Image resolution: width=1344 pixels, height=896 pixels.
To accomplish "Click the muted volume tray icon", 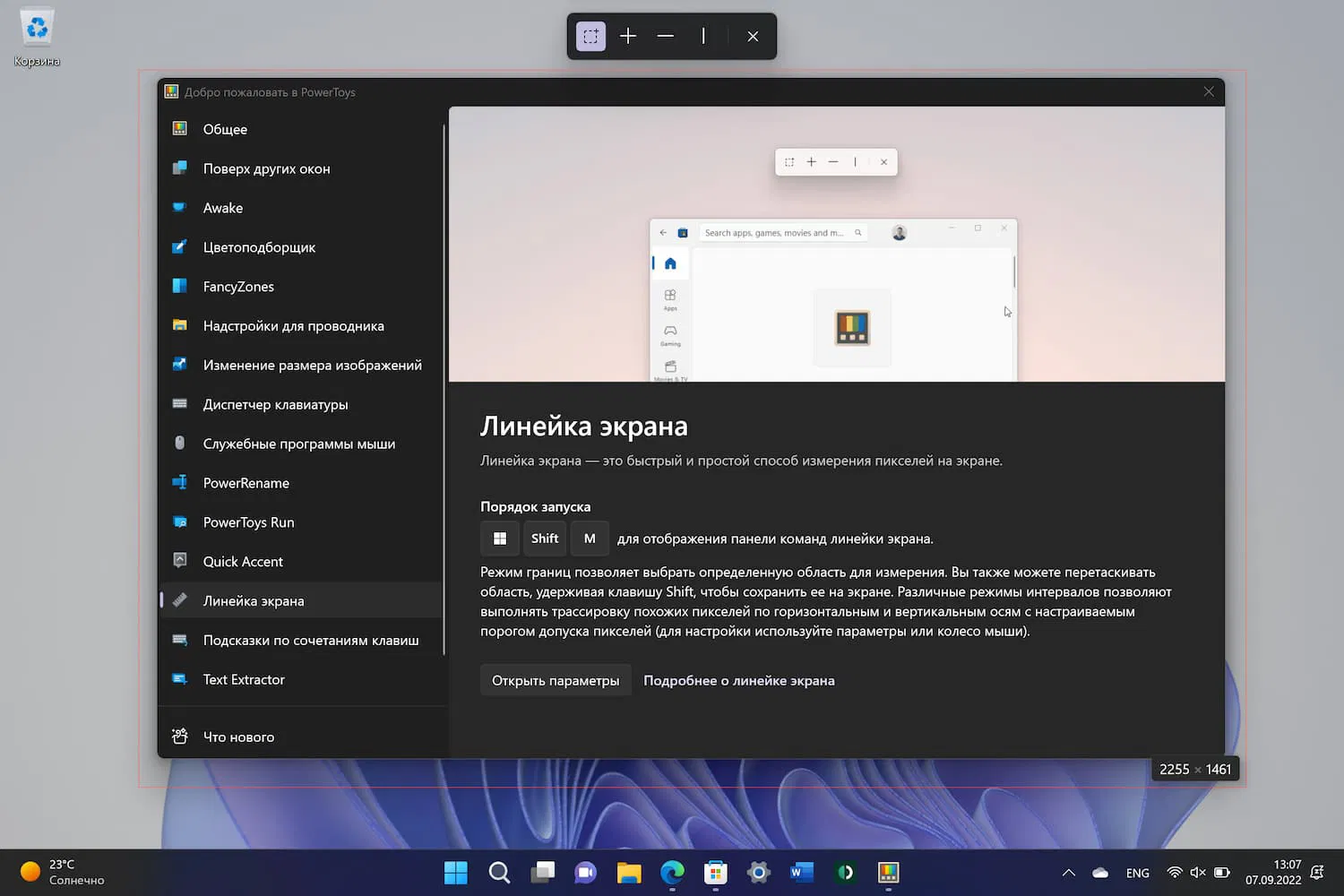I will [1198, 873].
